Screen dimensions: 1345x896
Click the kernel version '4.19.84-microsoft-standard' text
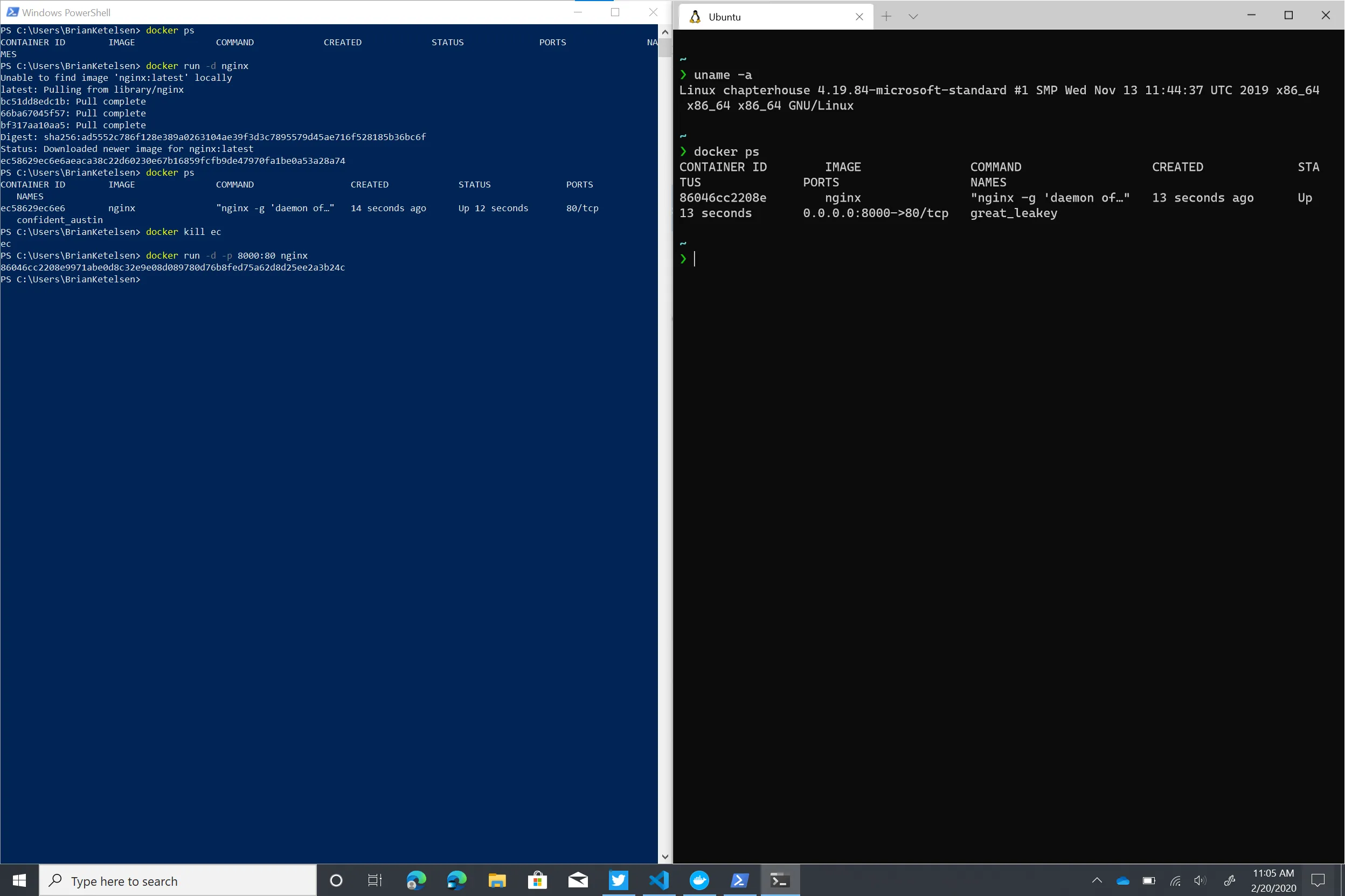click(912, 91)
